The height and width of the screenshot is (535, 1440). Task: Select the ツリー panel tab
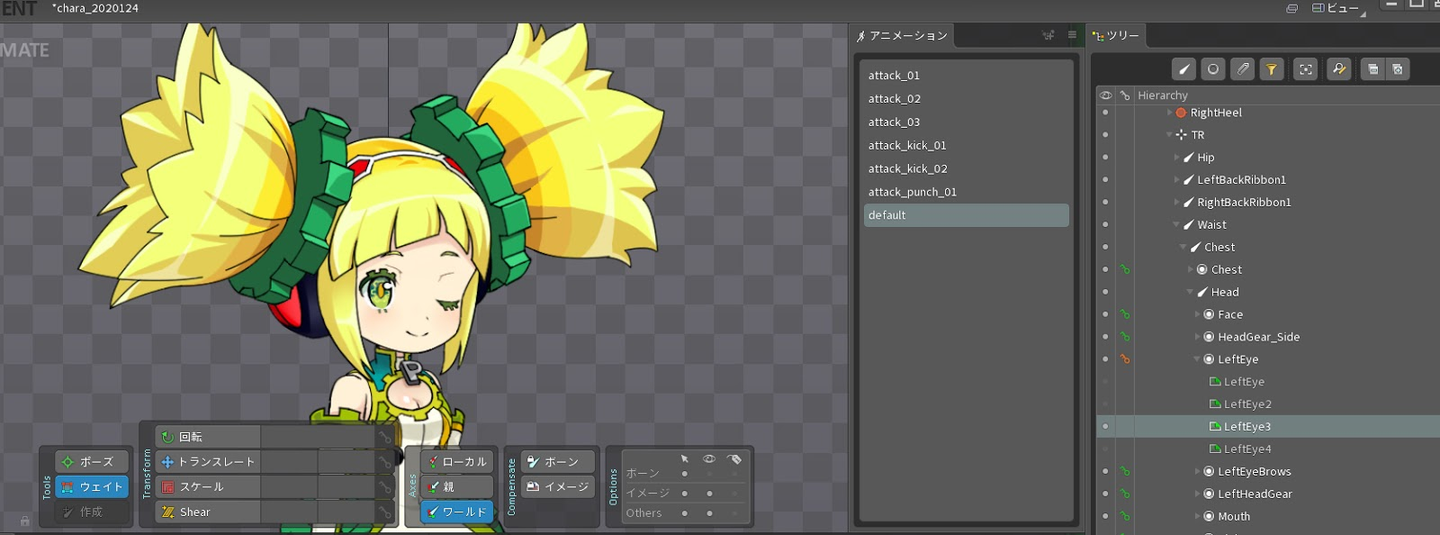[1116, 36]
